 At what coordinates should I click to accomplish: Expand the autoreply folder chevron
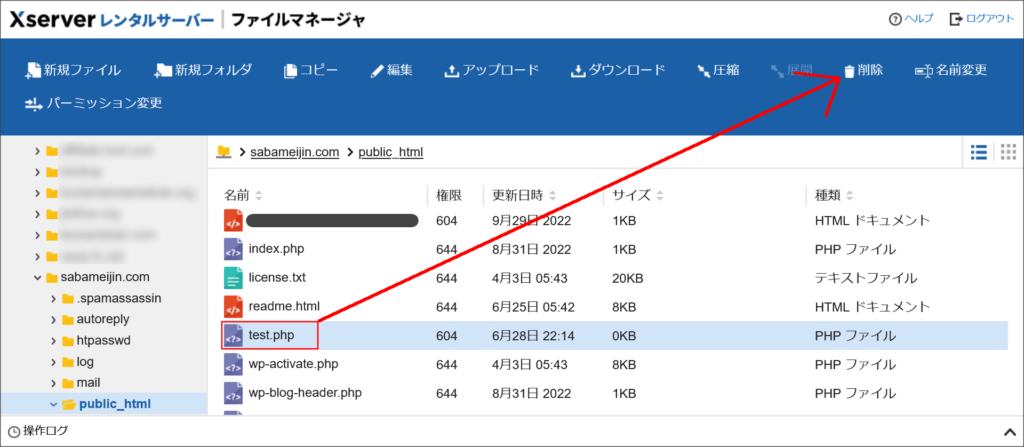(x=53, y=320)
